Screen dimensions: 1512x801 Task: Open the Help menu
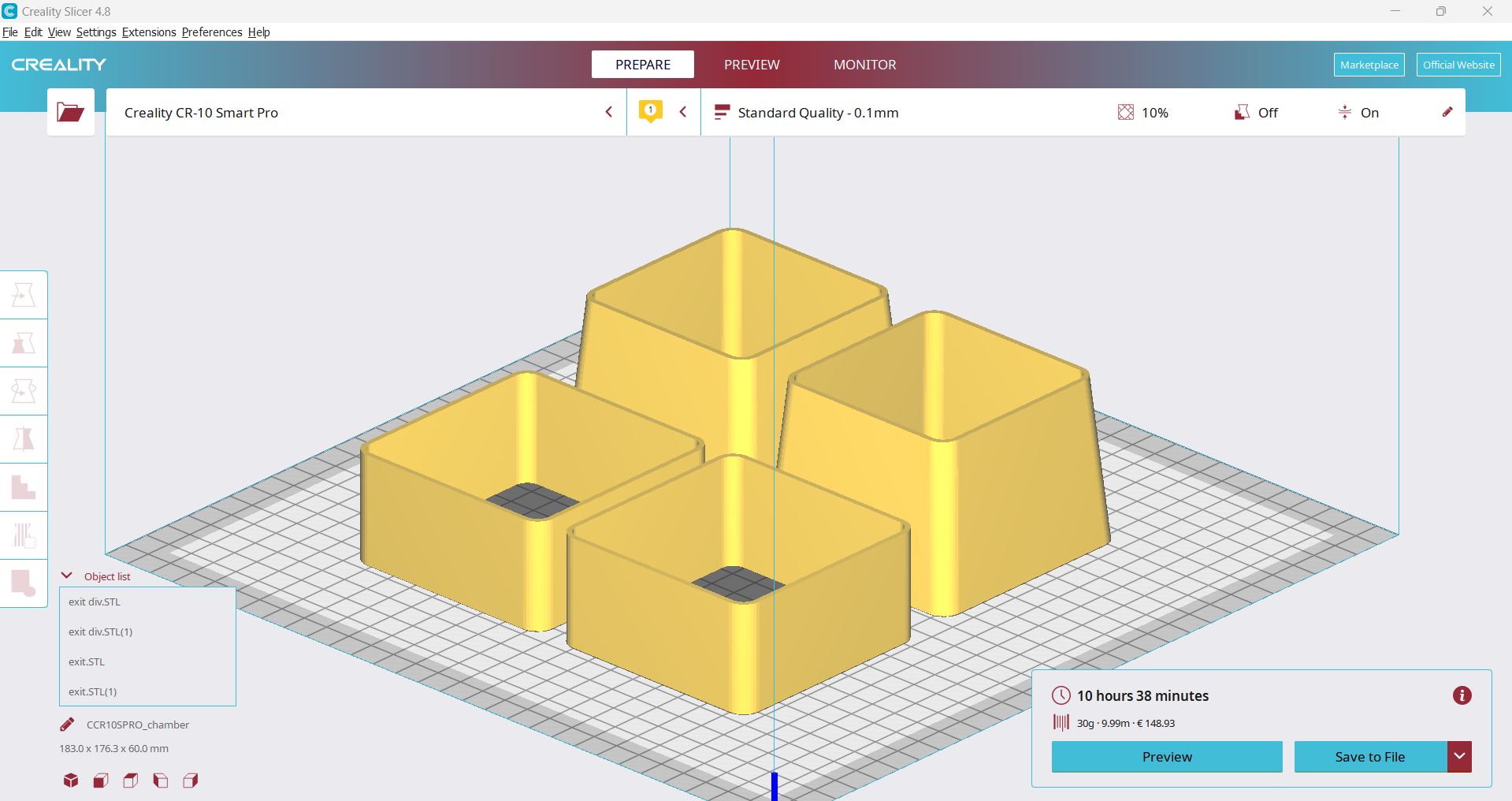point(259,32)
